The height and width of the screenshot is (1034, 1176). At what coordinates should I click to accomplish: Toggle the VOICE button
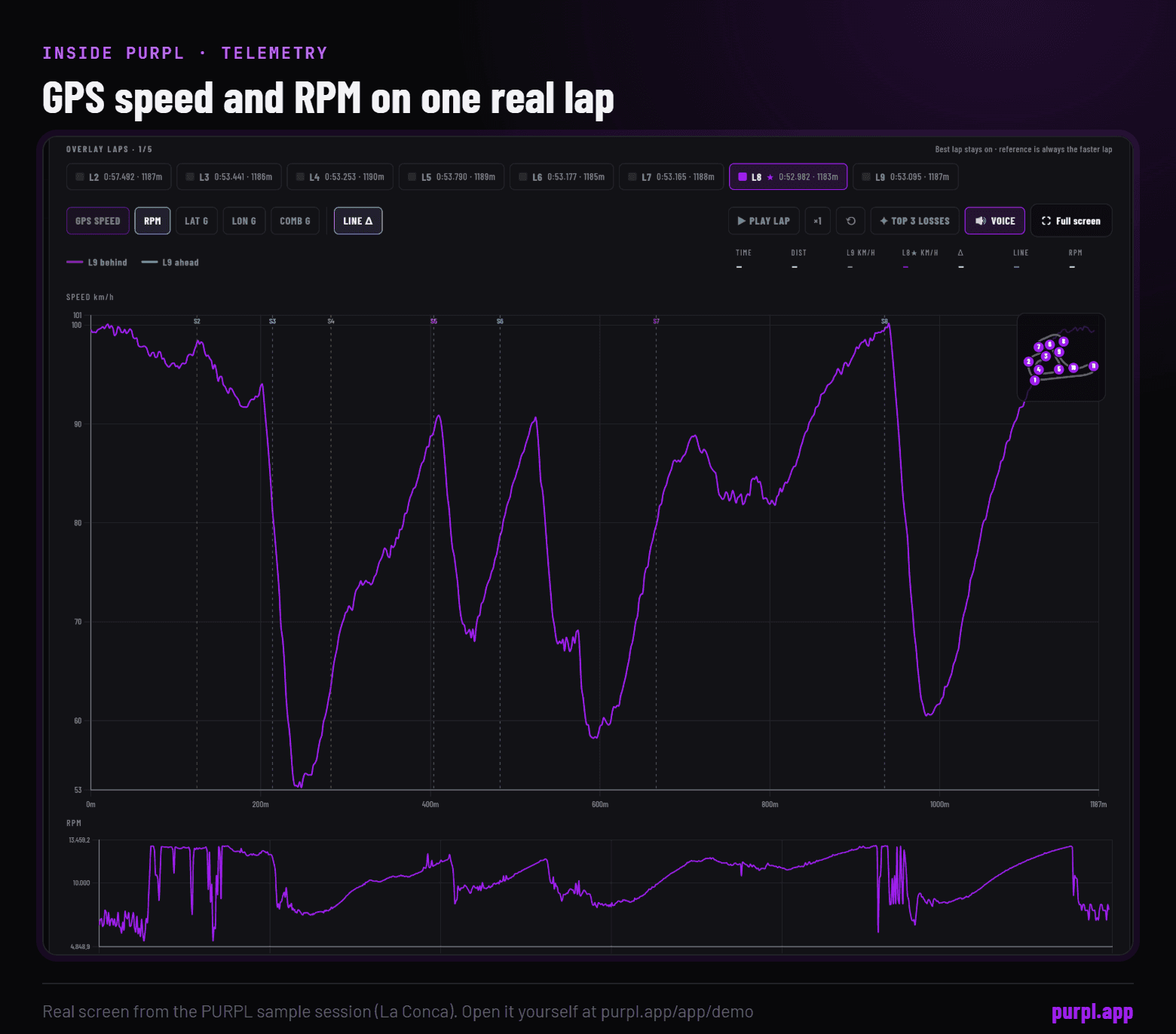(995, 221)
